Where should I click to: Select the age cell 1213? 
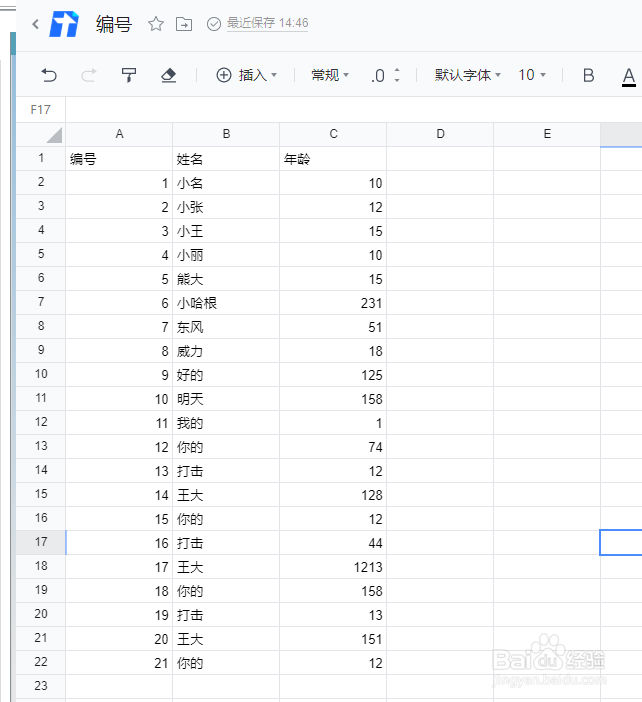(x=333, y=567)
